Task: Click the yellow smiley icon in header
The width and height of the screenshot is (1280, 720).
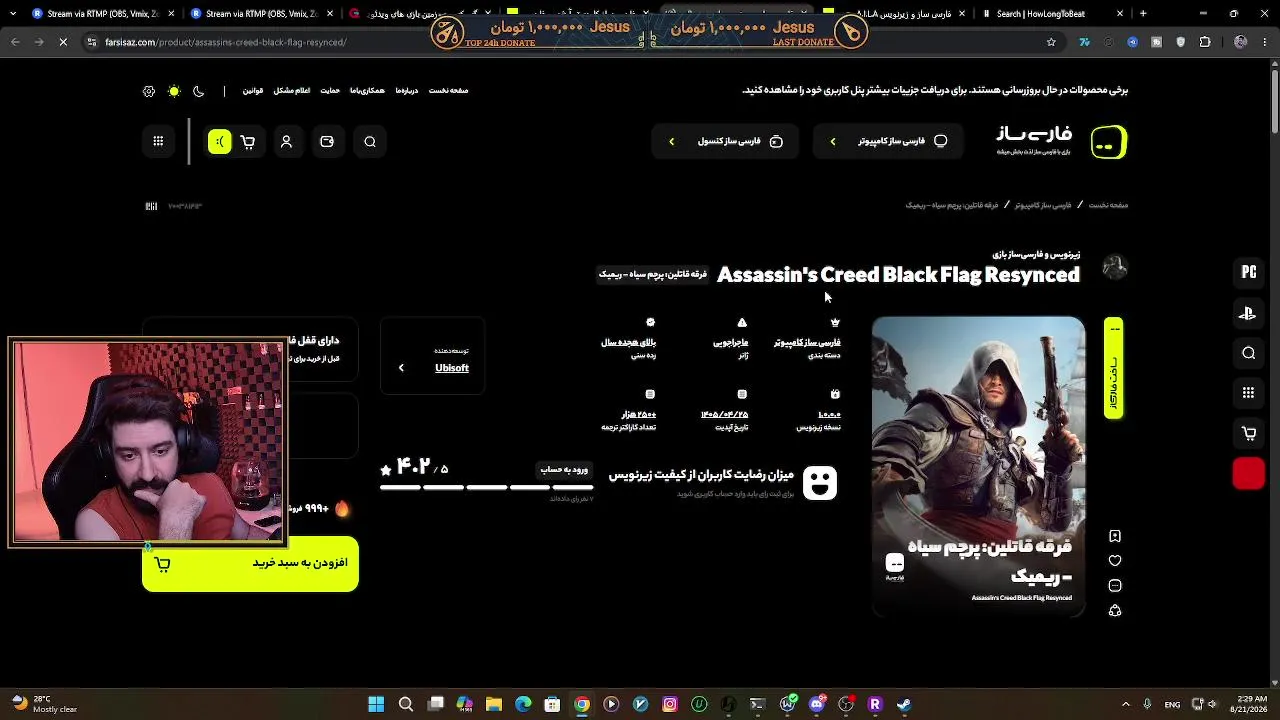Action: [220, 142]
